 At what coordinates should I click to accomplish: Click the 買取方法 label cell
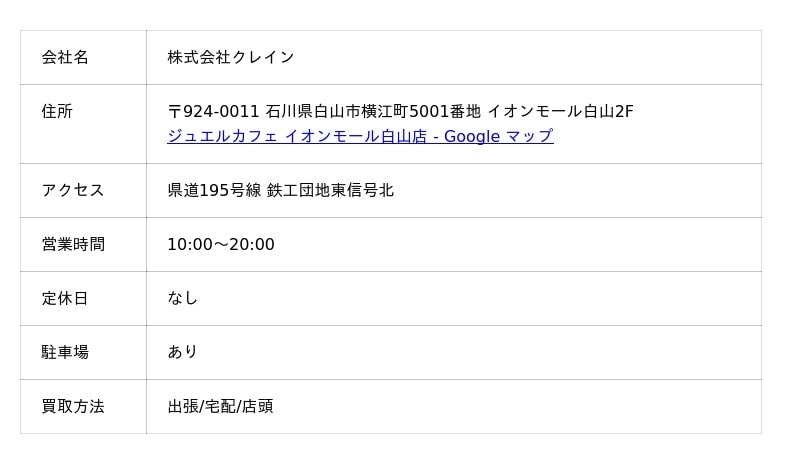tap(83, 406)
